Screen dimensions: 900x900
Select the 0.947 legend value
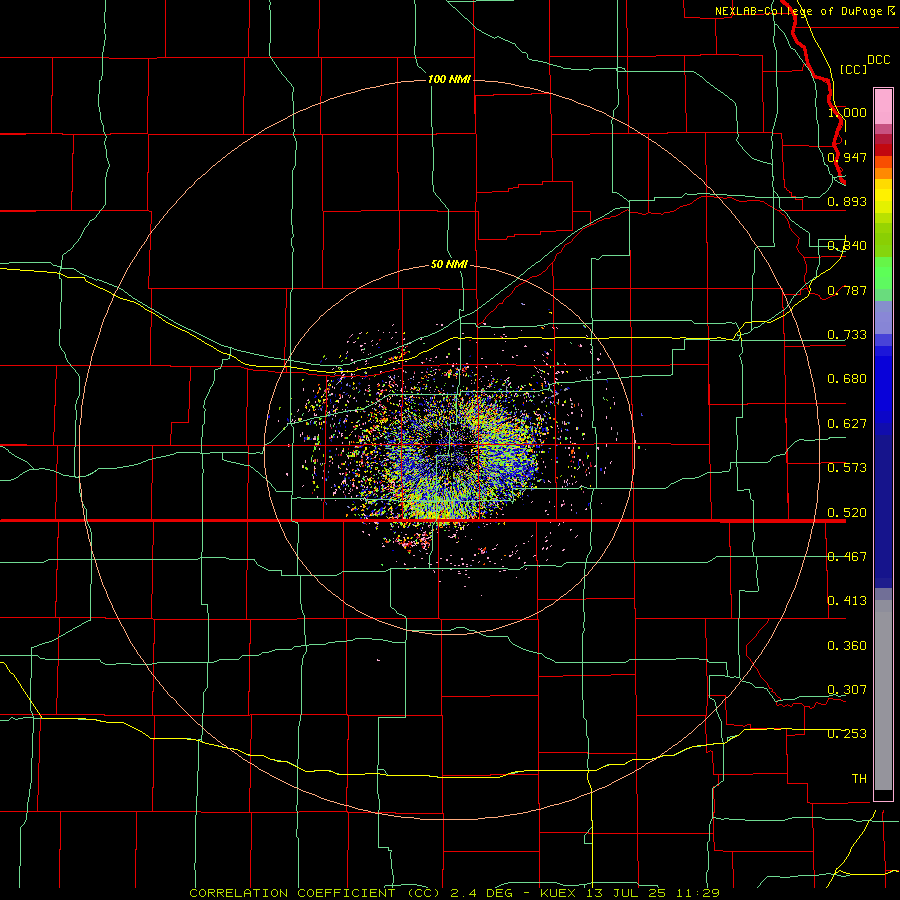(847, 157)
